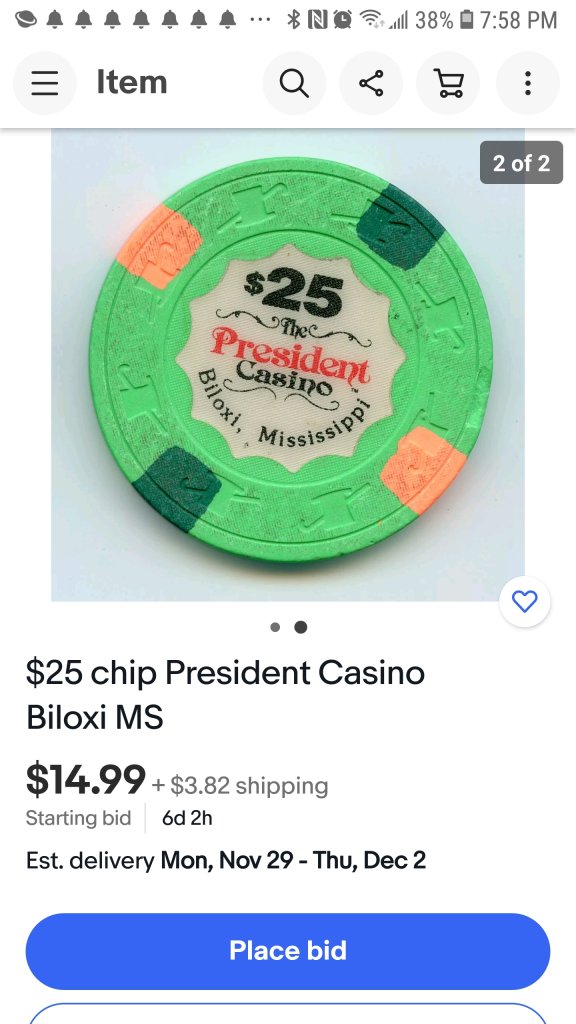This screenshot has height=1024, width=576.
Task: Tap the ellipsis for more notifications
Action: pyautogui.click(x=260, y=20)
